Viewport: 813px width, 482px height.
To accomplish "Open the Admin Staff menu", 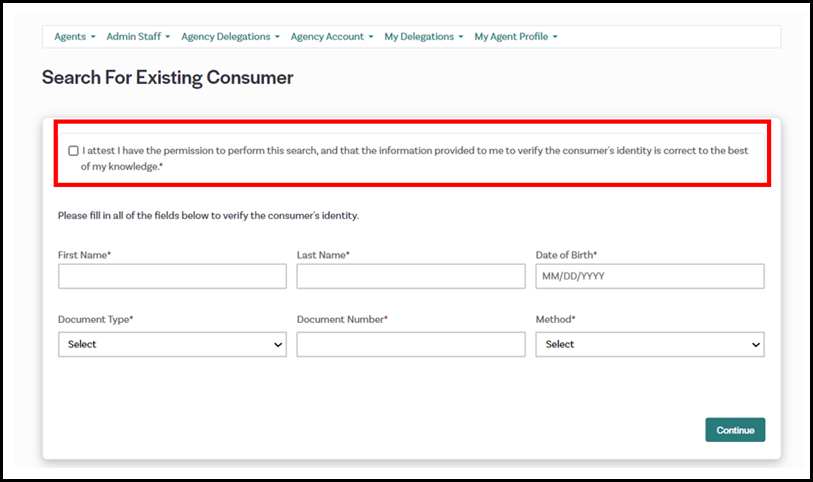I will (138, 37).
